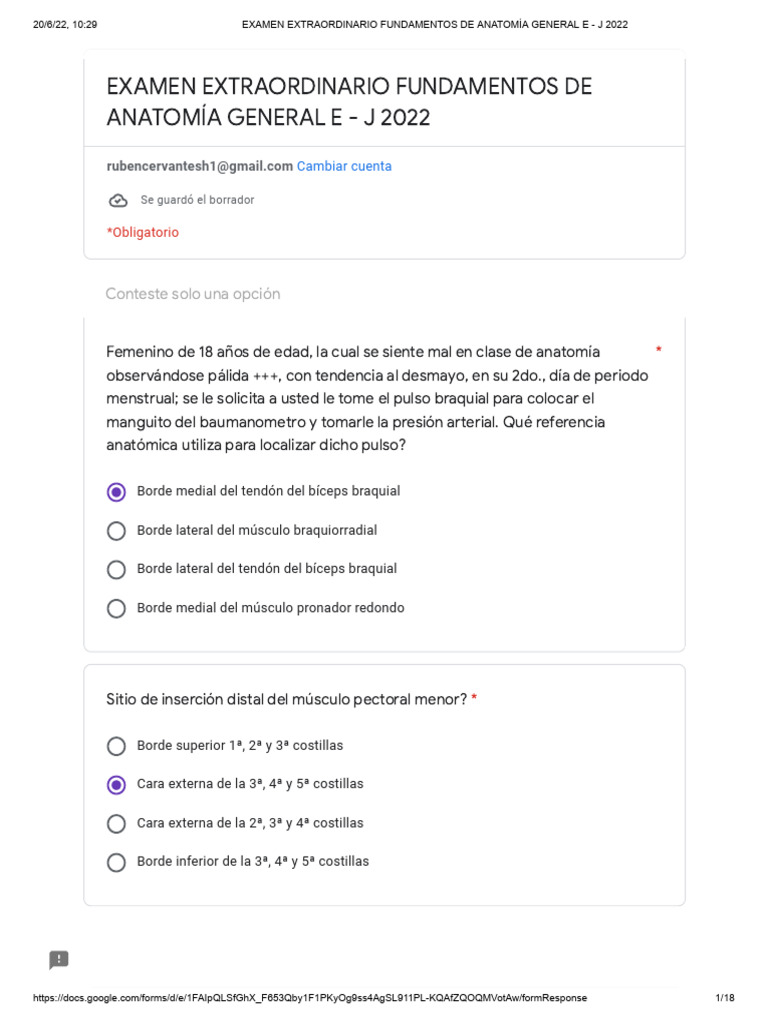Click the page header document title
Viewport: 768px width, 1024px height.
pyautogui.click(x=435, y=23)
